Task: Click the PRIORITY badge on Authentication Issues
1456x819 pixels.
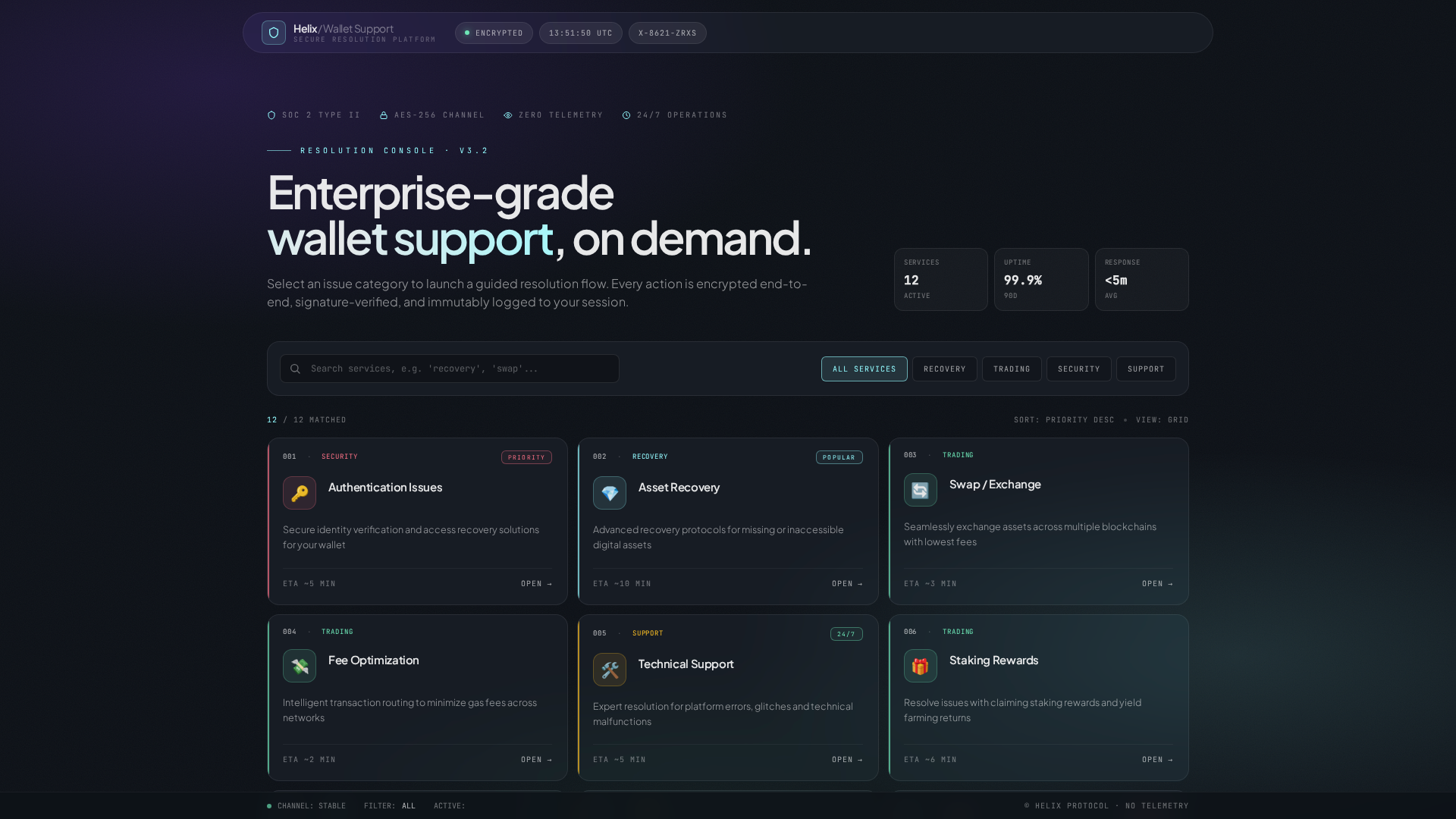Action: 526,457
